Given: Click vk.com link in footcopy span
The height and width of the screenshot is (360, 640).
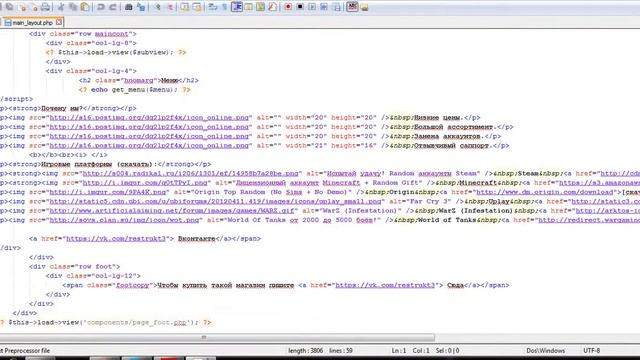Looking at the screenshot, I should pyautogui.click(x=385, y=286).
